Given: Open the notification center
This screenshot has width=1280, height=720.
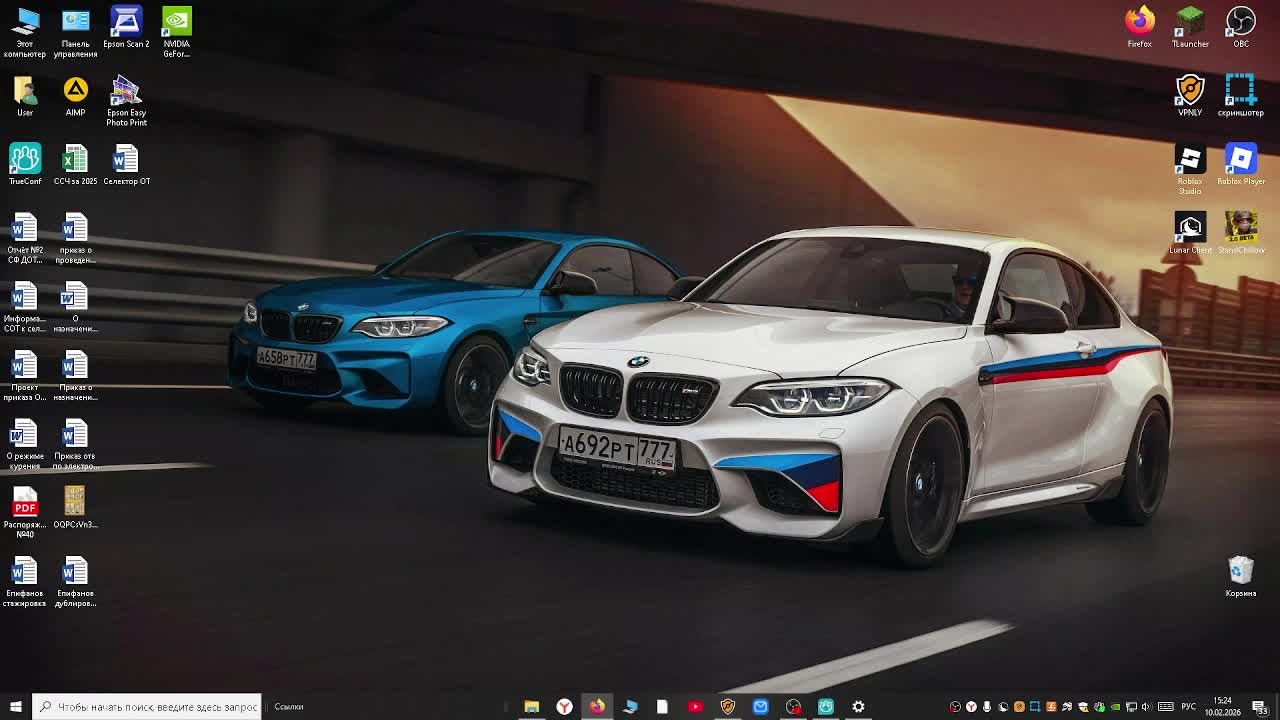Looking at the screenshot, I should 1259,707.
